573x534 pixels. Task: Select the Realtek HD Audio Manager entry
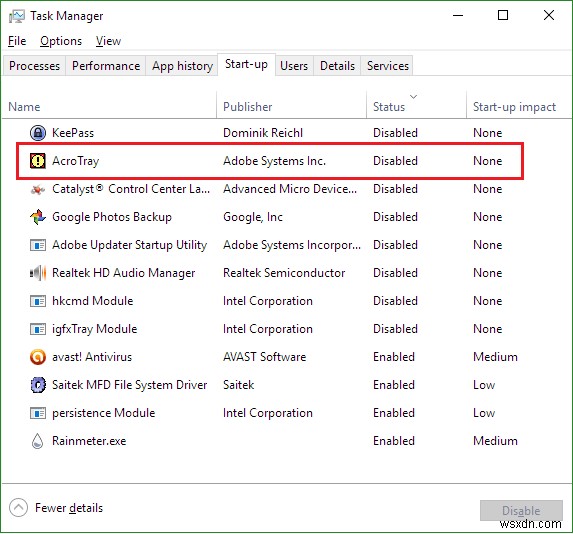(x=124, y=273)
